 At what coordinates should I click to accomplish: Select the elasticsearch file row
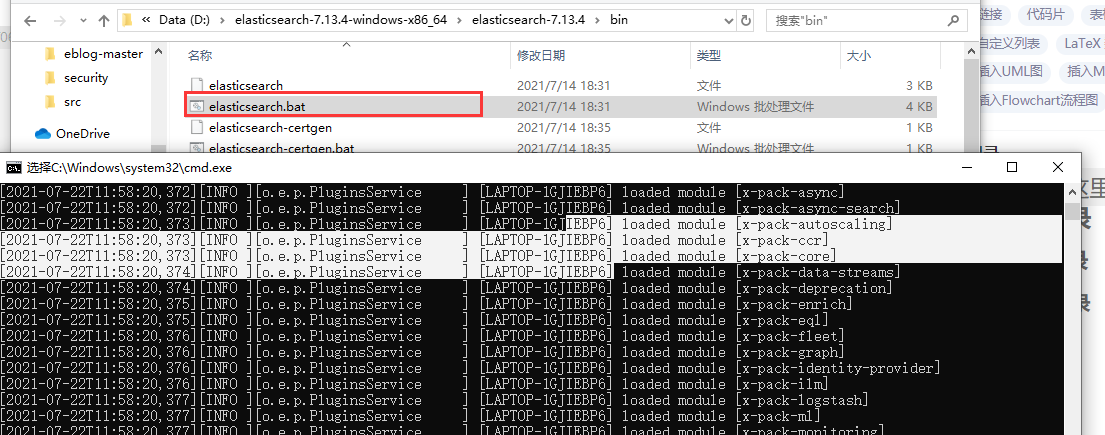point(560,85)
